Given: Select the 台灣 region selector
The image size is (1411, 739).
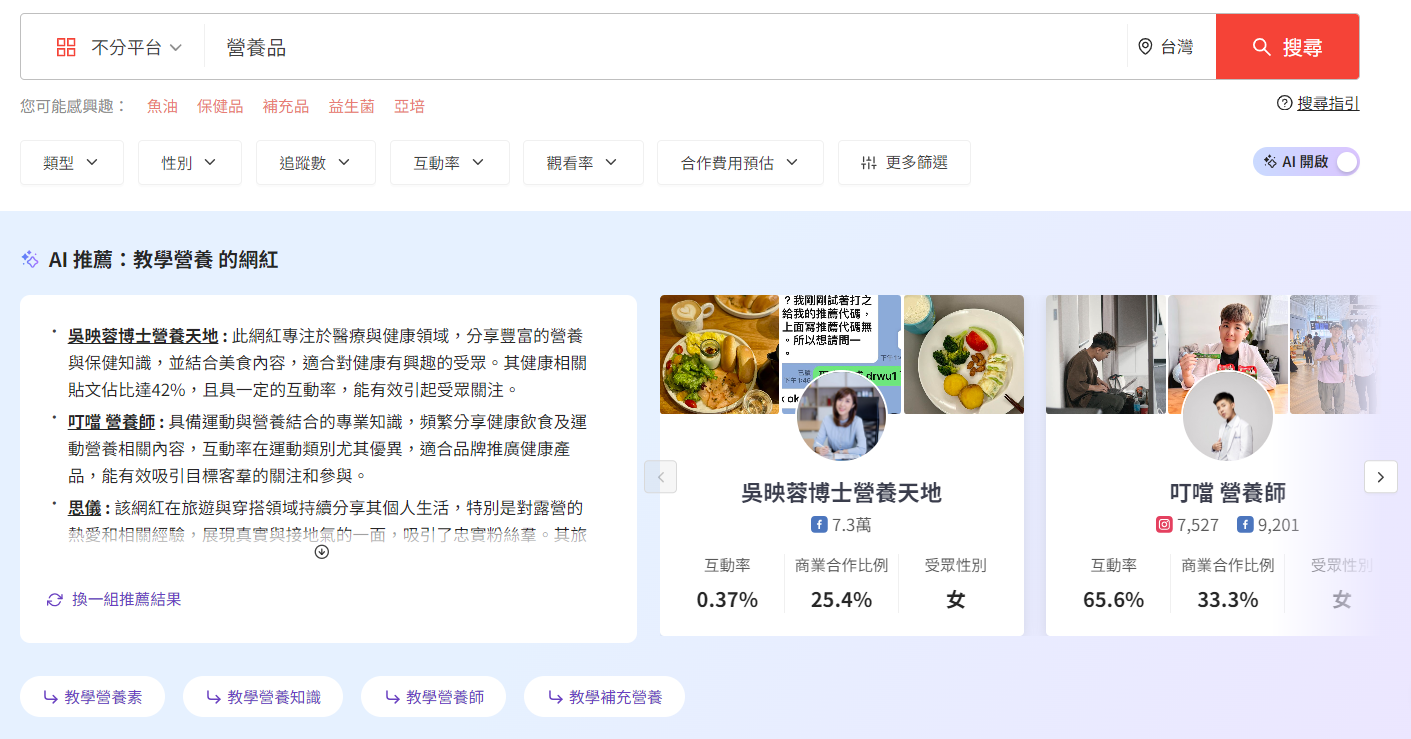Looking at the screenshot, I should pos(1166,47).
